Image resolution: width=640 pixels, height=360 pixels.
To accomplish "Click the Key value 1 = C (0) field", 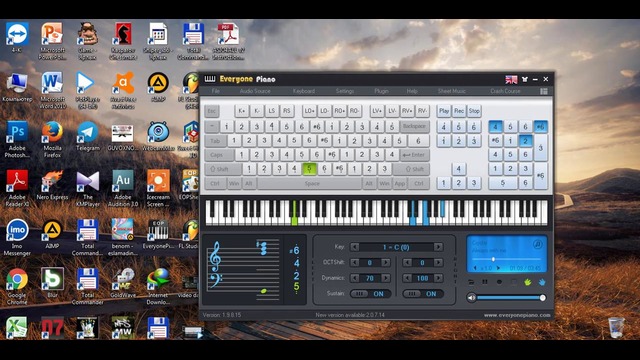I will [x=396, y=247].
